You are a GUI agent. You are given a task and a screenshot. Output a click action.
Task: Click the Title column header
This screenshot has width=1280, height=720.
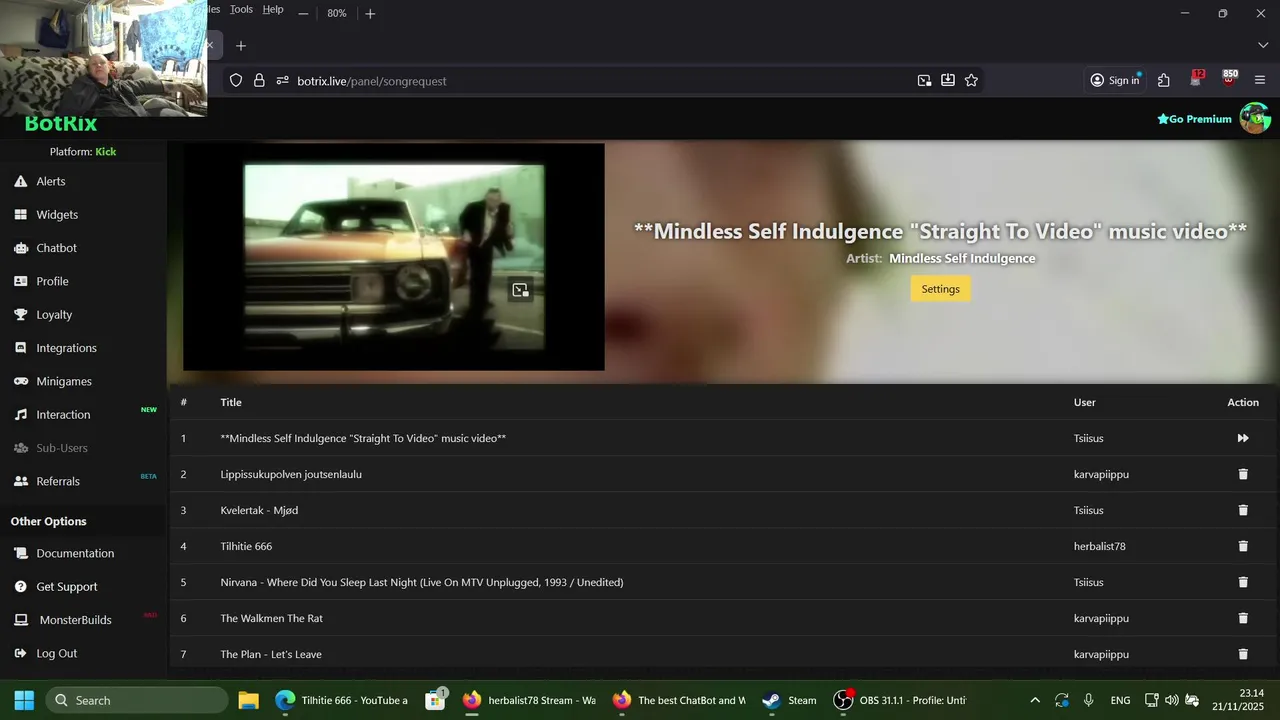pos(231,402)
